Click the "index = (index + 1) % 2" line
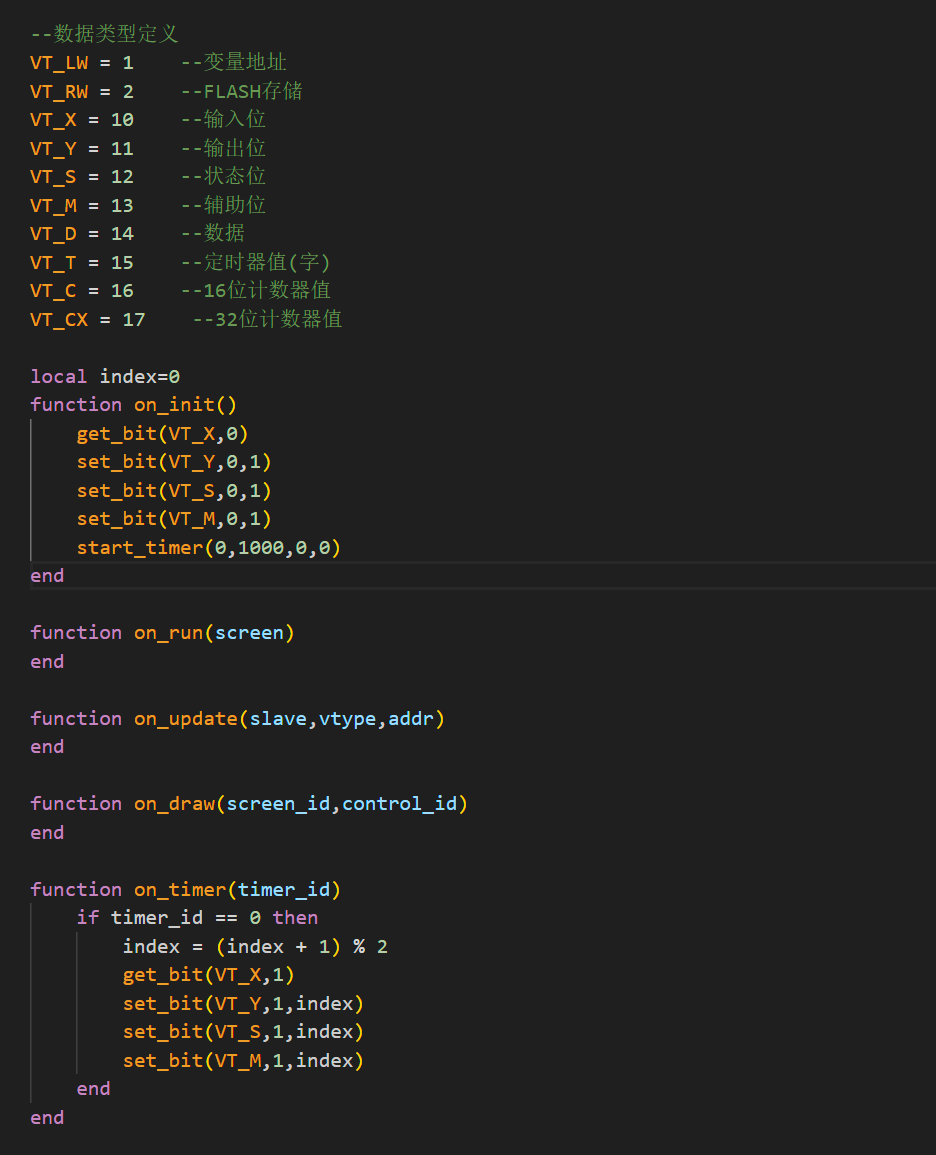Viewport: 936px width, 1155px height. (254, 947)
